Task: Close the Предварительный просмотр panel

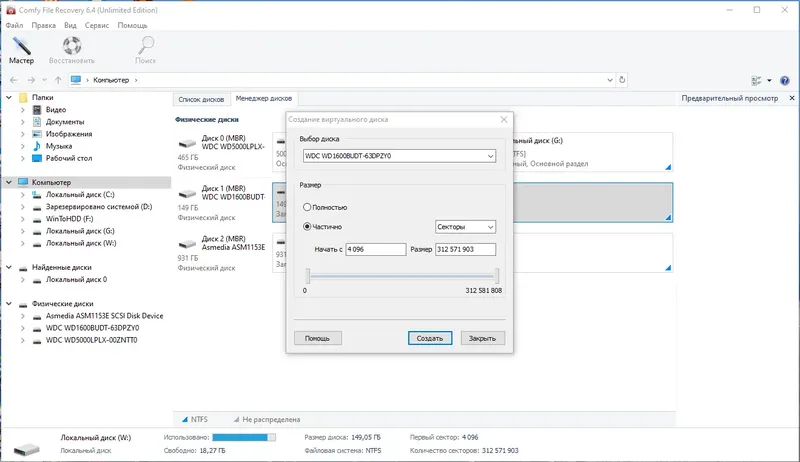Action: coord(792,98)
